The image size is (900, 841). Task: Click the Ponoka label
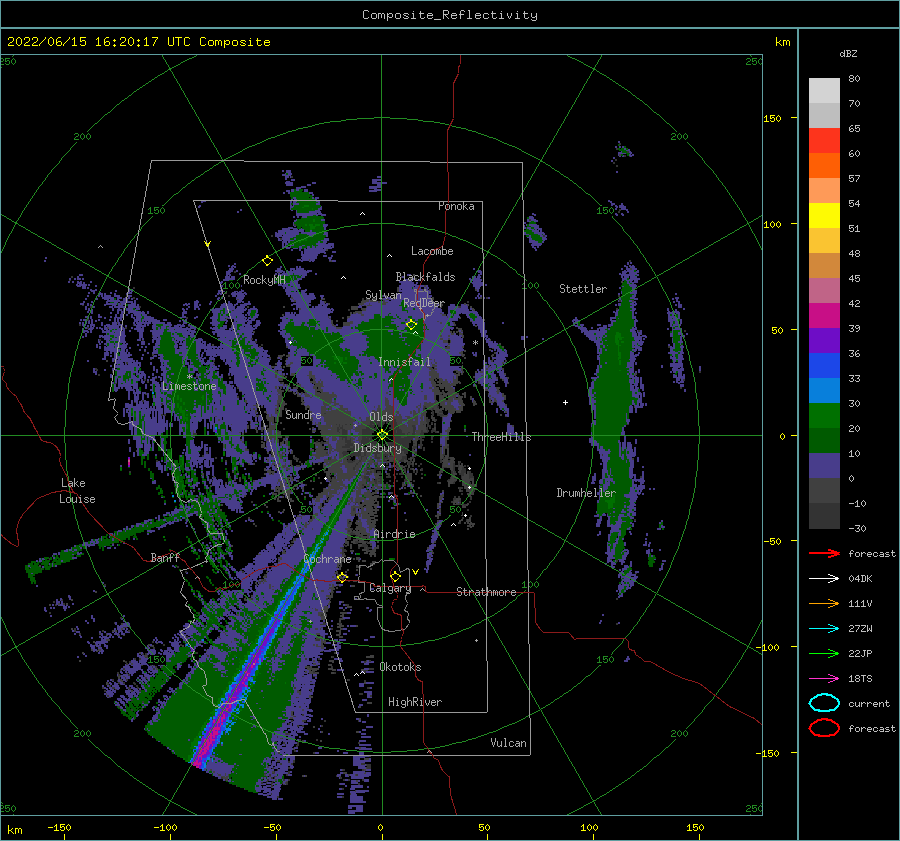(x=456, y=206)
